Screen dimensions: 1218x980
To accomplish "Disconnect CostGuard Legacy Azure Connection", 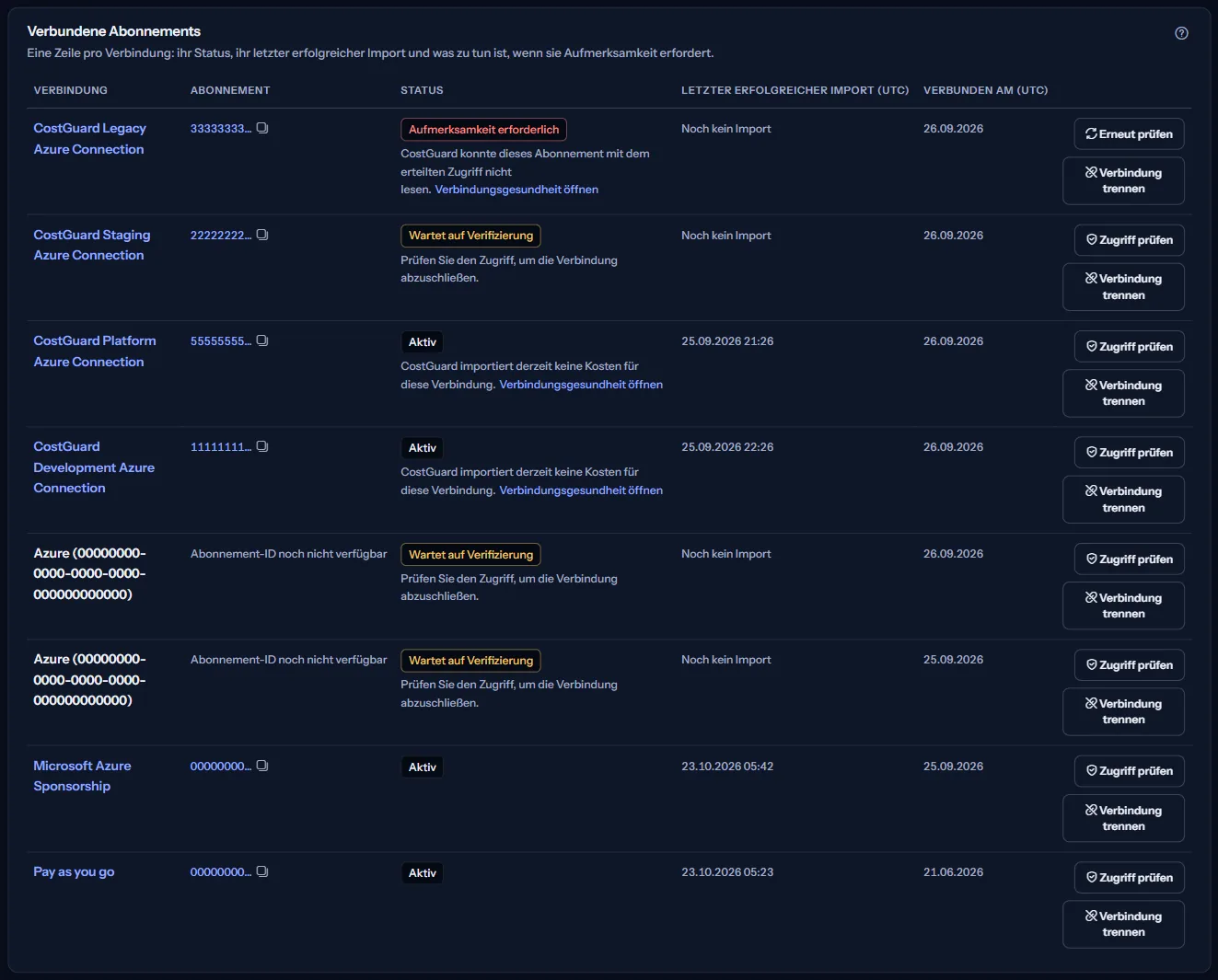I will coord(1123,180).
